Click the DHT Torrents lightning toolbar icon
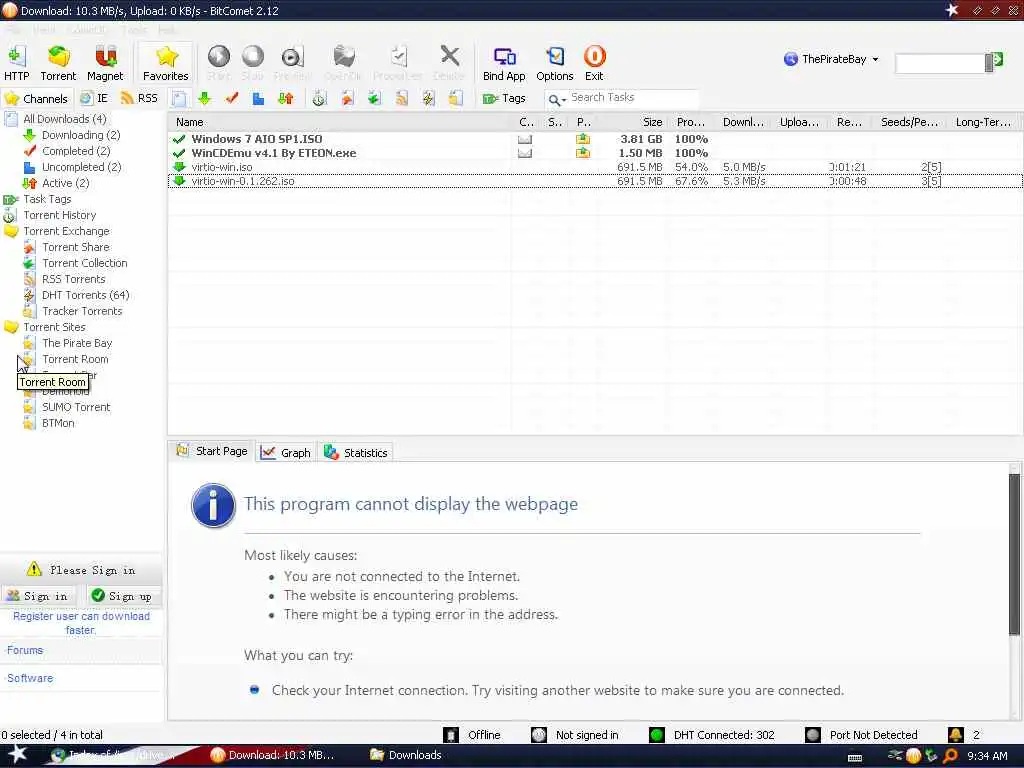Viewport: 1024px width, 768px height. click(428, 99)
